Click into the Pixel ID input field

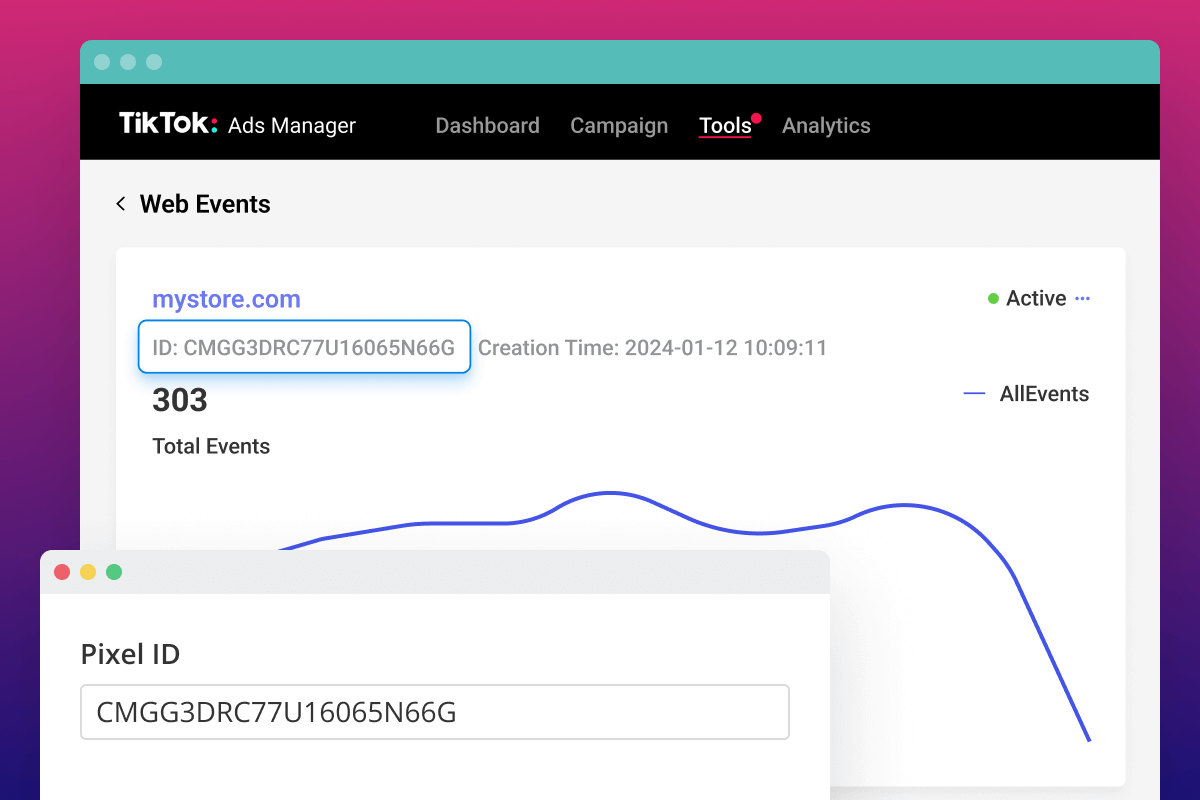tap(434, 712)
